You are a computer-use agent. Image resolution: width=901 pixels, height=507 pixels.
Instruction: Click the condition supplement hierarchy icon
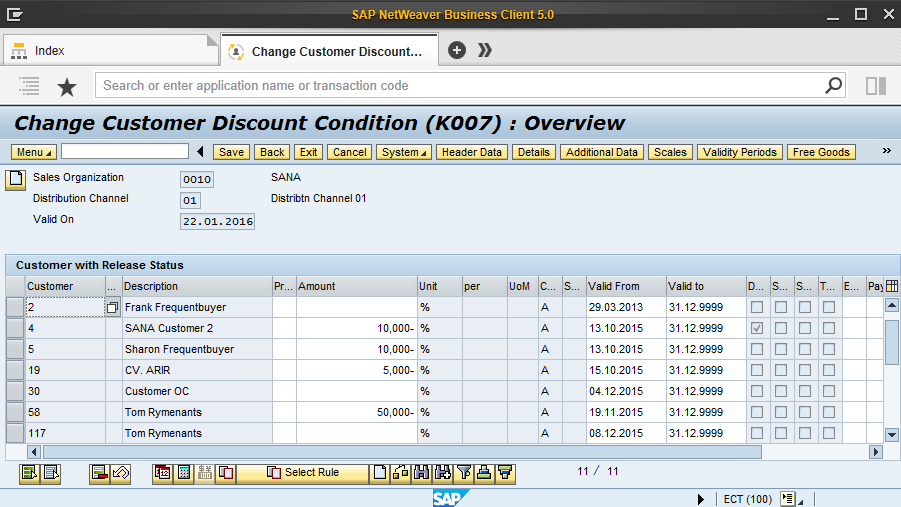401,473
